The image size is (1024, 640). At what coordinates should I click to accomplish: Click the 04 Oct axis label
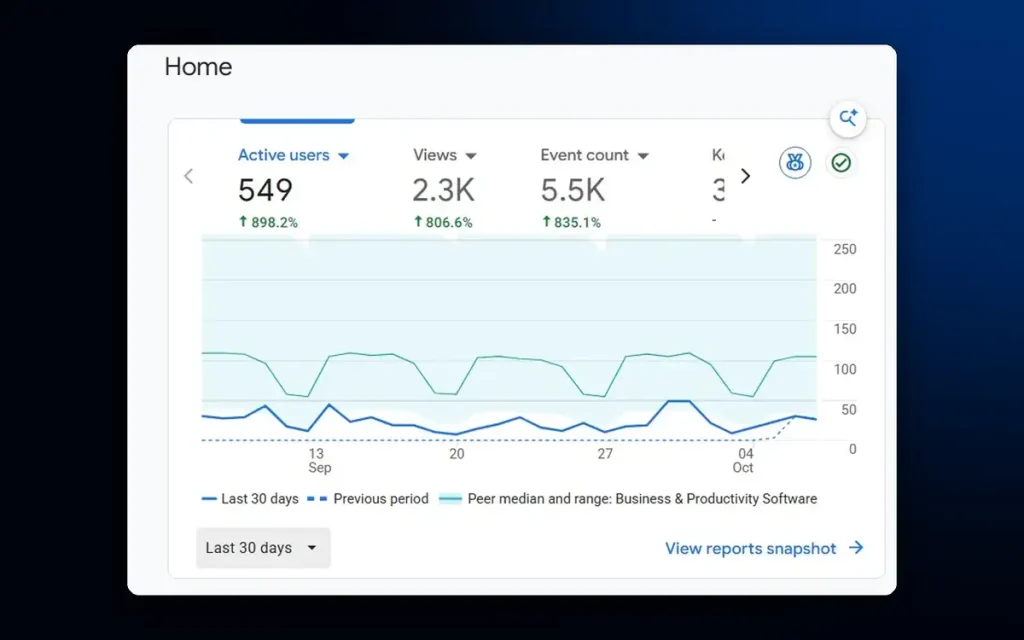[744, 460]
